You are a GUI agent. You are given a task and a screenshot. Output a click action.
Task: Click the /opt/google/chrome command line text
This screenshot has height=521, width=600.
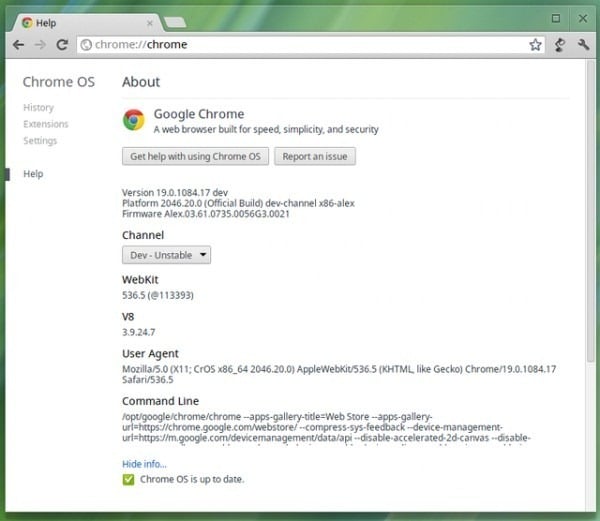326,427
